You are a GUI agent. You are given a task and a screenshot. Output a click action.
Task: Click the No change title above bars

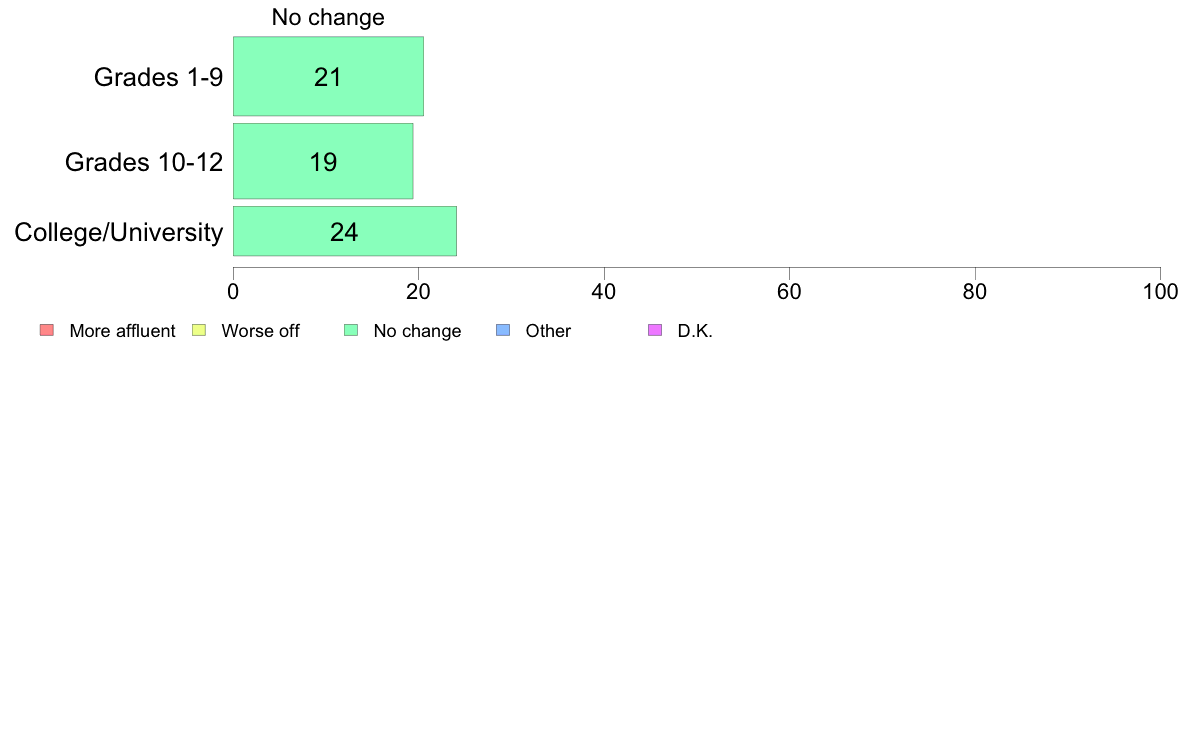click(x=328, y=17)
